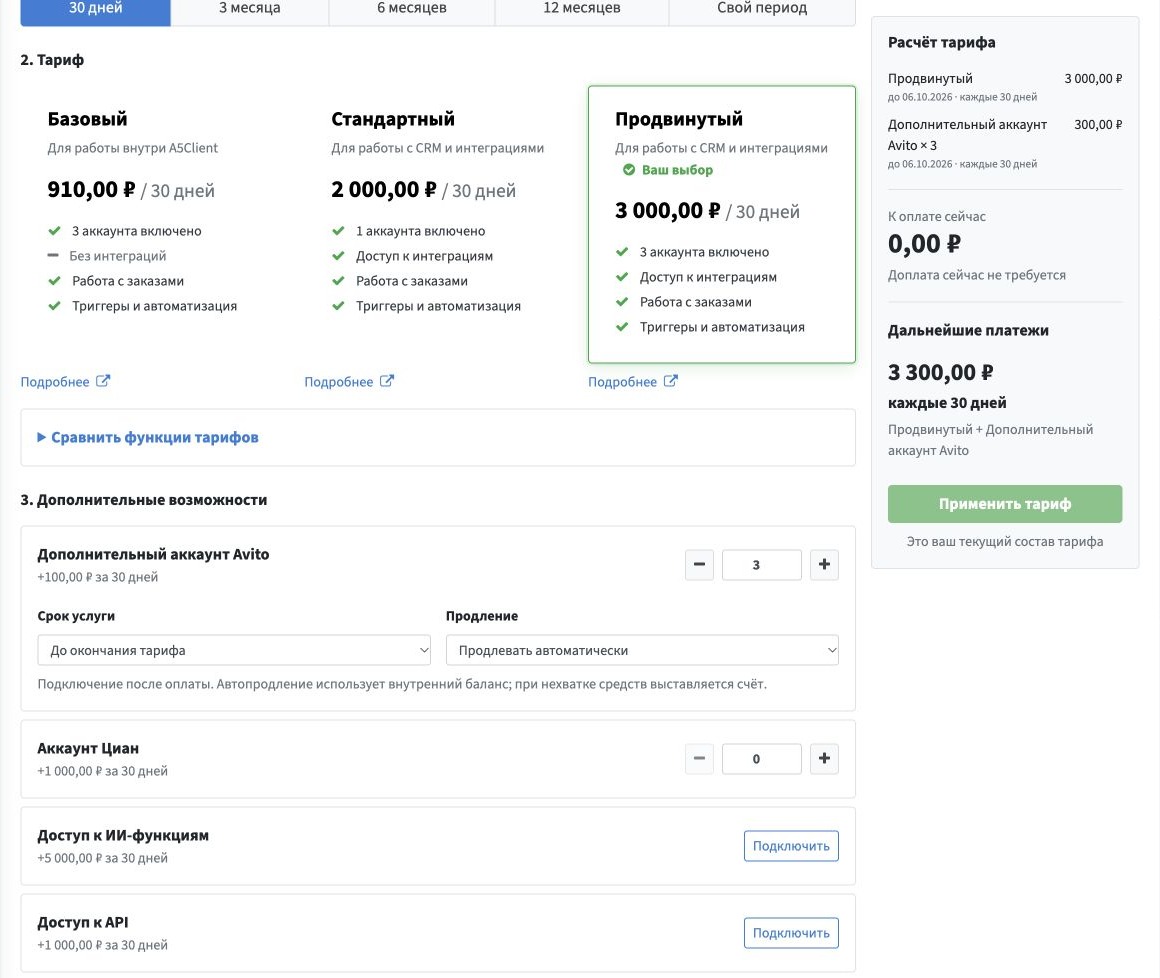Choose the Стандартный tariff card

[438, 224]
